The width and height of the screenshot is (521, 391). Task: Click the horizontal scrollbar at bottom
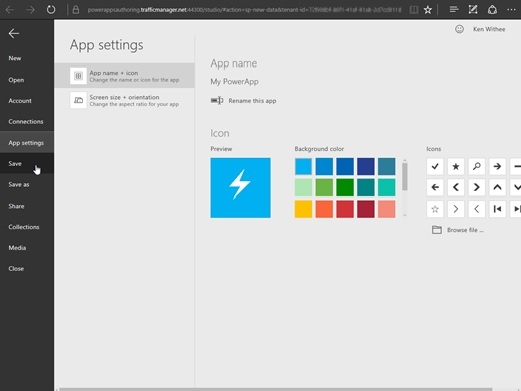[x=275, y=389]
